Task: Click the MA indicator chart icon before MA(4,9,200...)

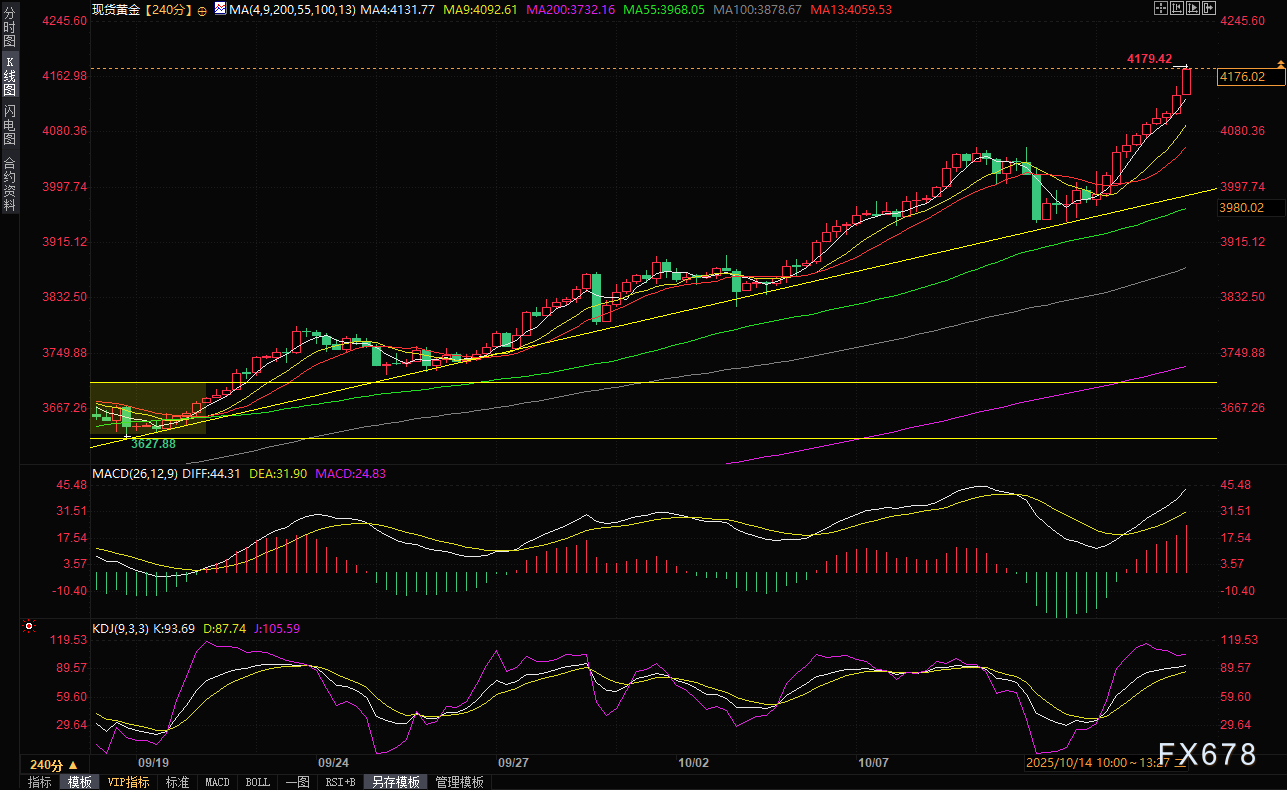Action: point(219,9)
